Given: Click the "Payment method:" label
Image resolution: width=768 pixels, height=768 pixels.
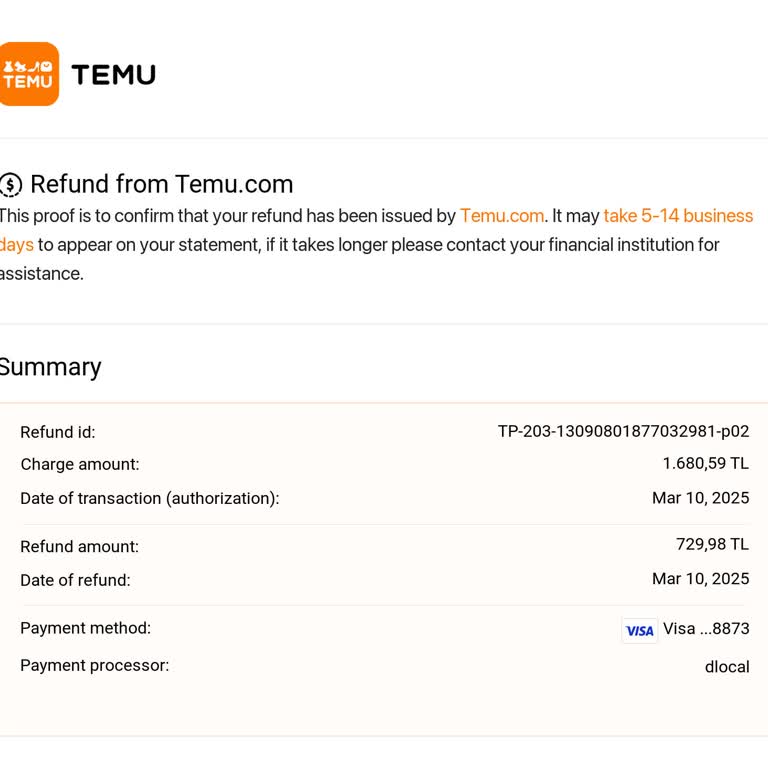Looking at the screenshot, I should tap(85, 628).
